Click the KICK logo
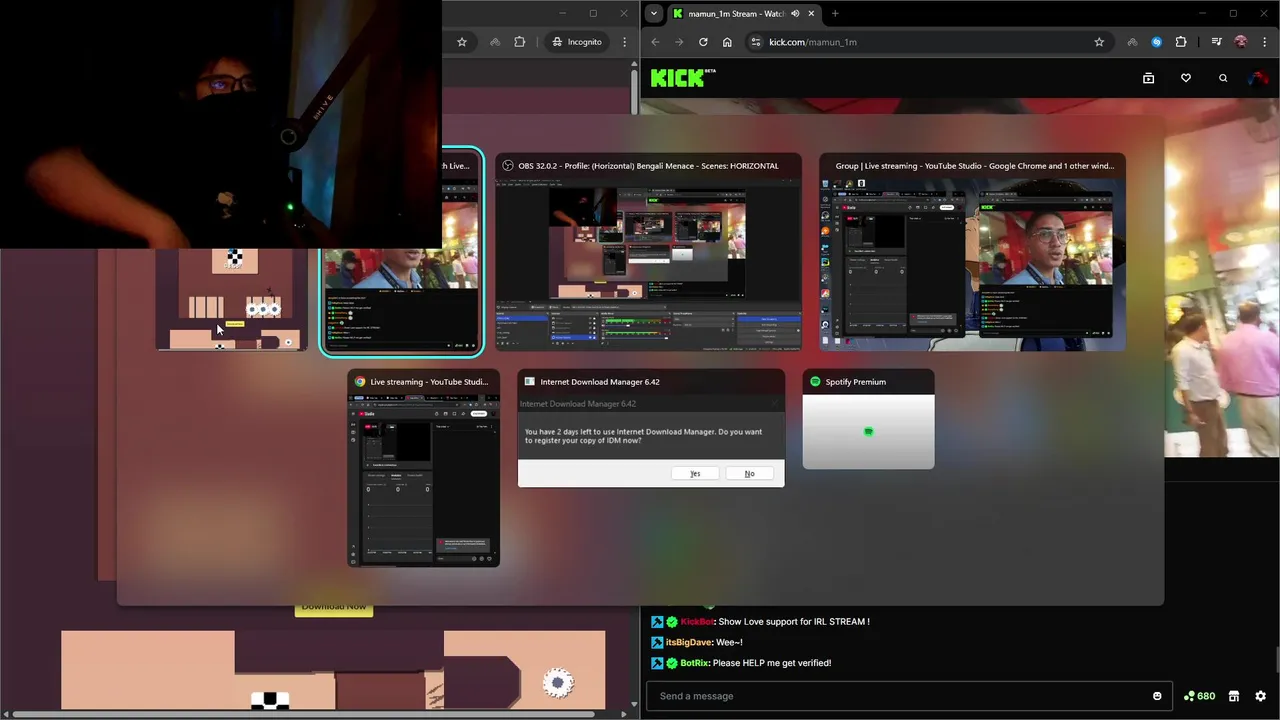This screenshot has width=1280, height=720. coord(683,78)
